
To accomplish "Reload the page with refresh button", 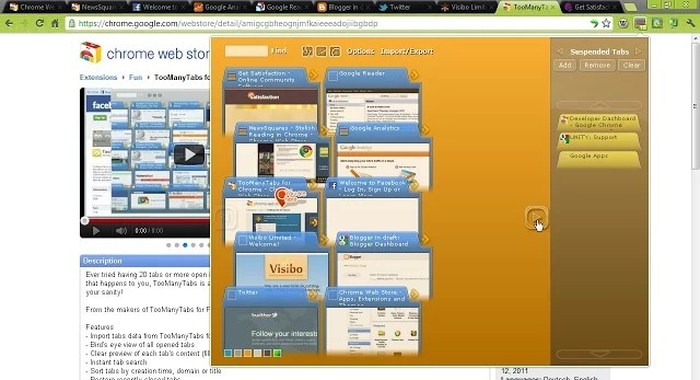I will [x=39, y=23].
